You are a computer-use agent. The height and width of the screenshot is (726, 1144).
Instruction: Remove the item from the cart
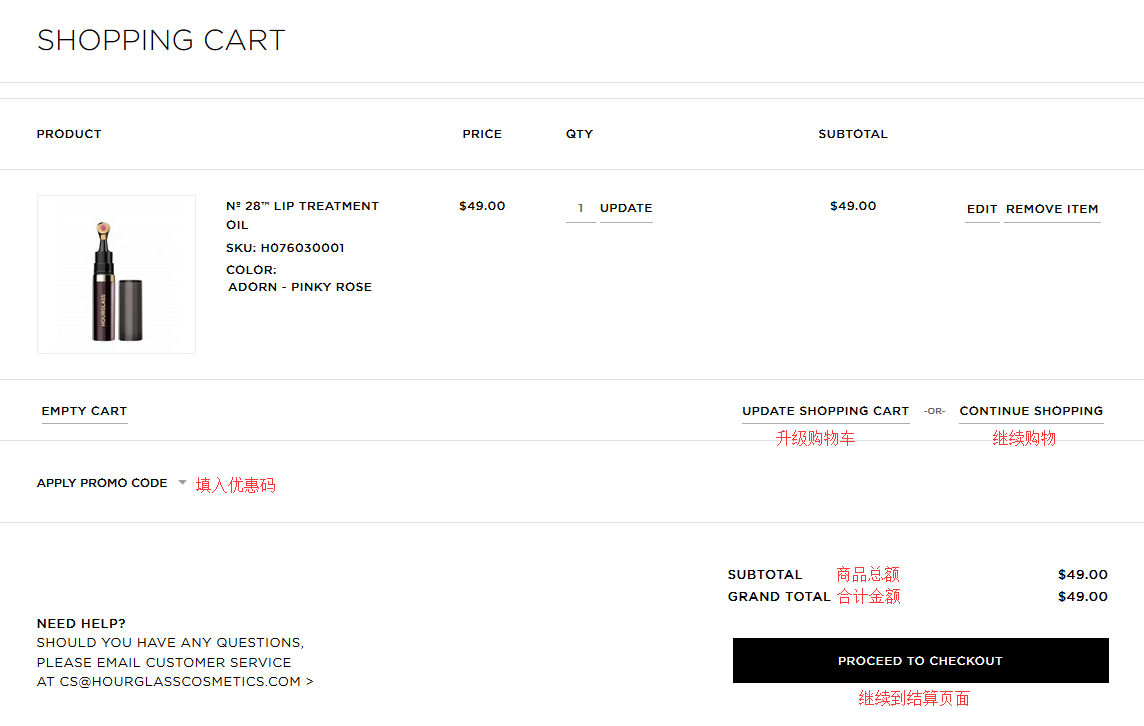click(x=1052, y=209)
